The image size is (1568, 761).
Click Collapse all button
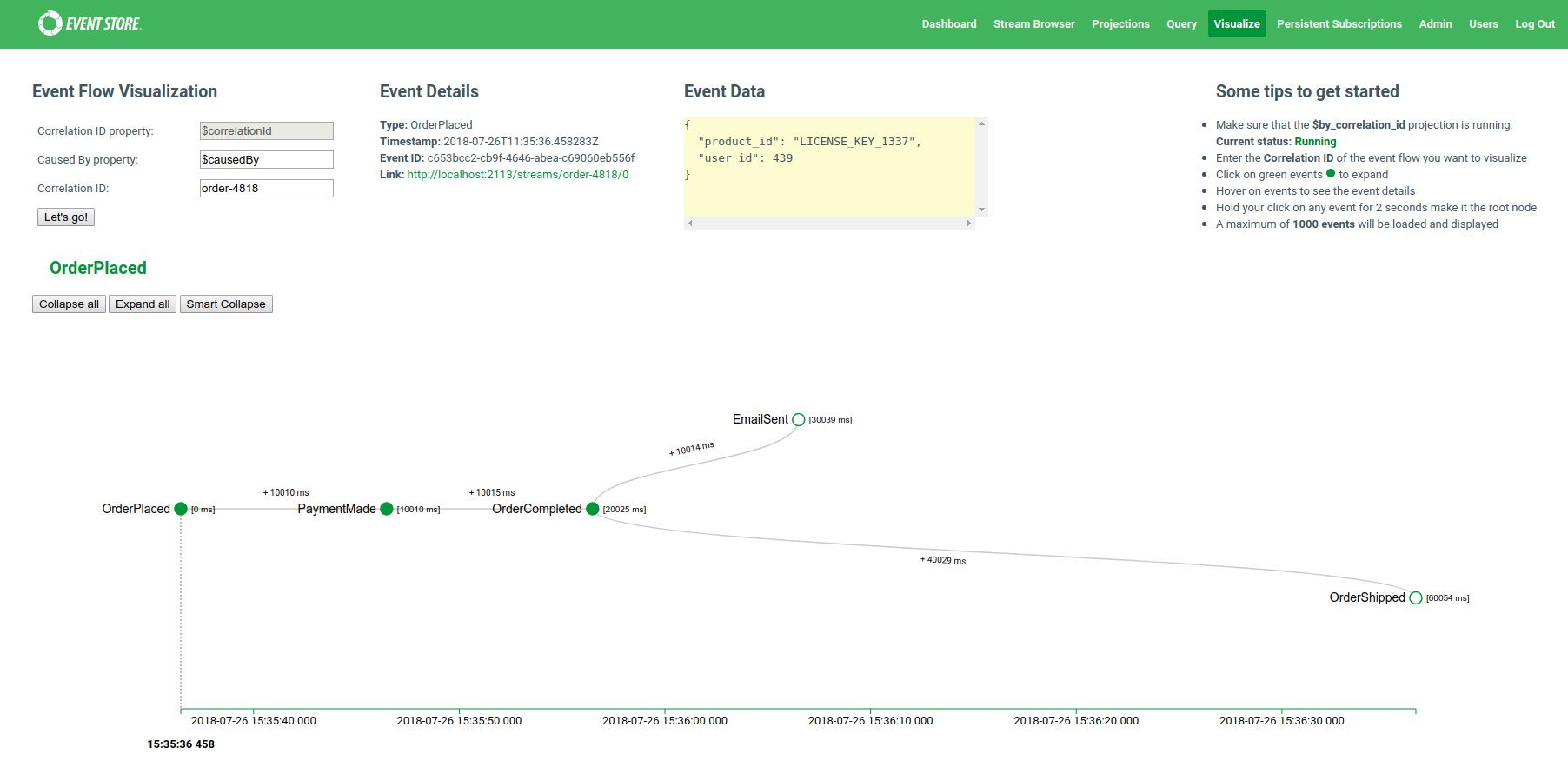69,304
